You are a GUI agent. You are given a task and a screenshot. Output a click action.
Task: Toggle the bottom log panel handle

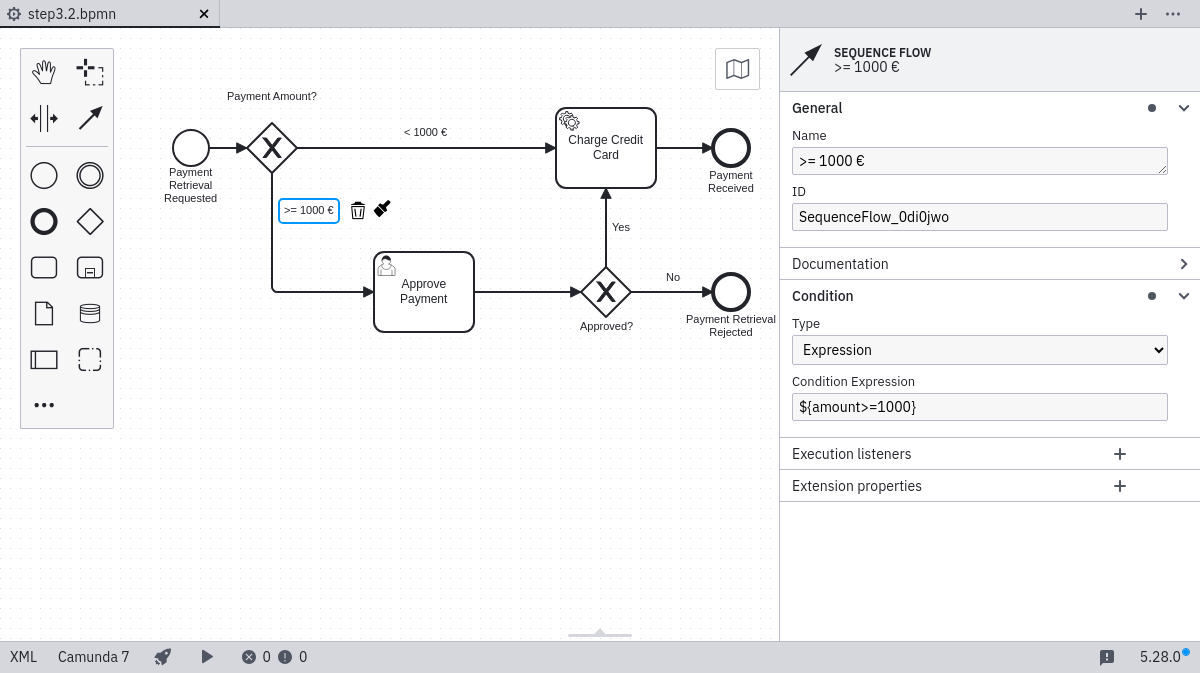(x=600, y=633)
